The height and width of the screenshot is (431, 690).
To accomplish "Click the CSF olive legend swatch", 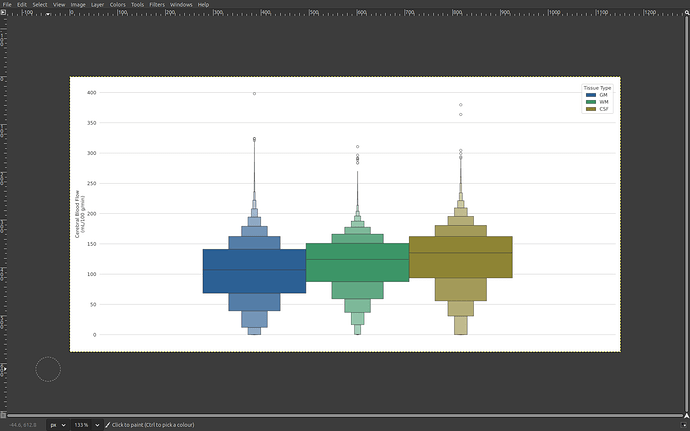I will pos(591,109).
